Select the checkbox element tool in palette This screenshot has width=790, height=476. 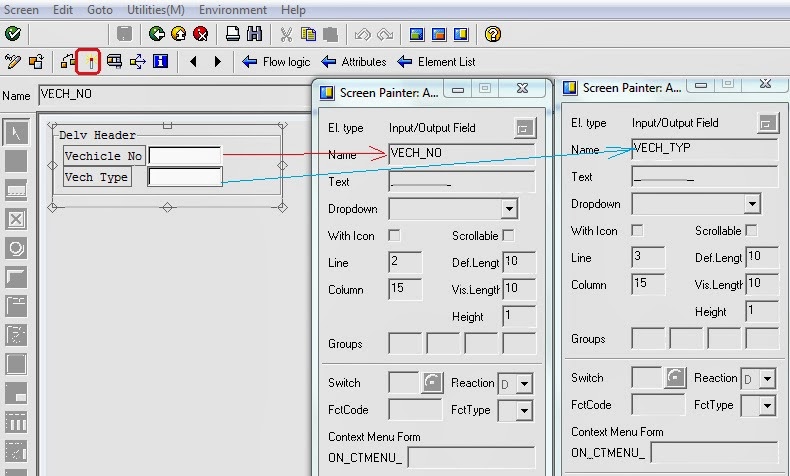point(16,220)
